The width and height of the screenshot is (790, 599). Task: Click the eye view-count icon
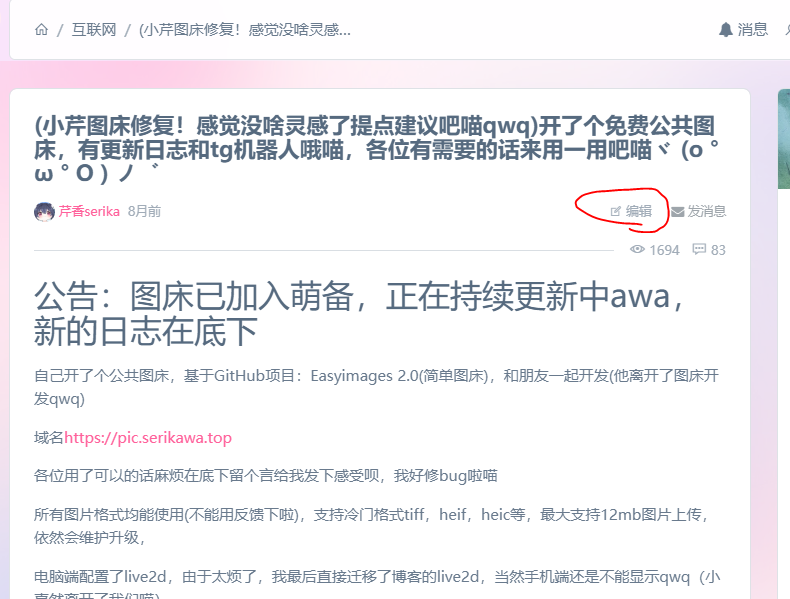tap(637, 249)
